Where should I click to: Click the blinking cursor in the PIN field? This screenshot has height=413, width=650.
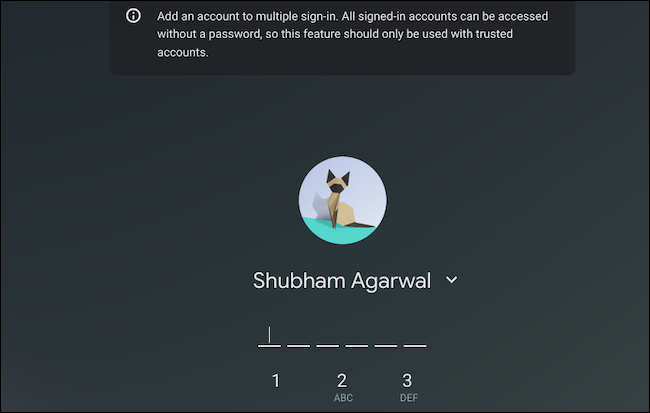(x=269, y=335)
